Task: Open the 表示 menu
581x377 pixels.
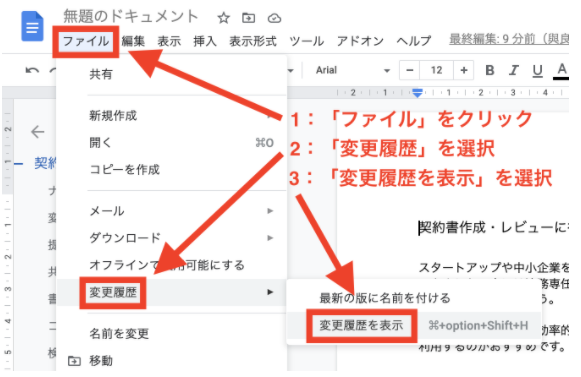Action: (x=169, y=41)
